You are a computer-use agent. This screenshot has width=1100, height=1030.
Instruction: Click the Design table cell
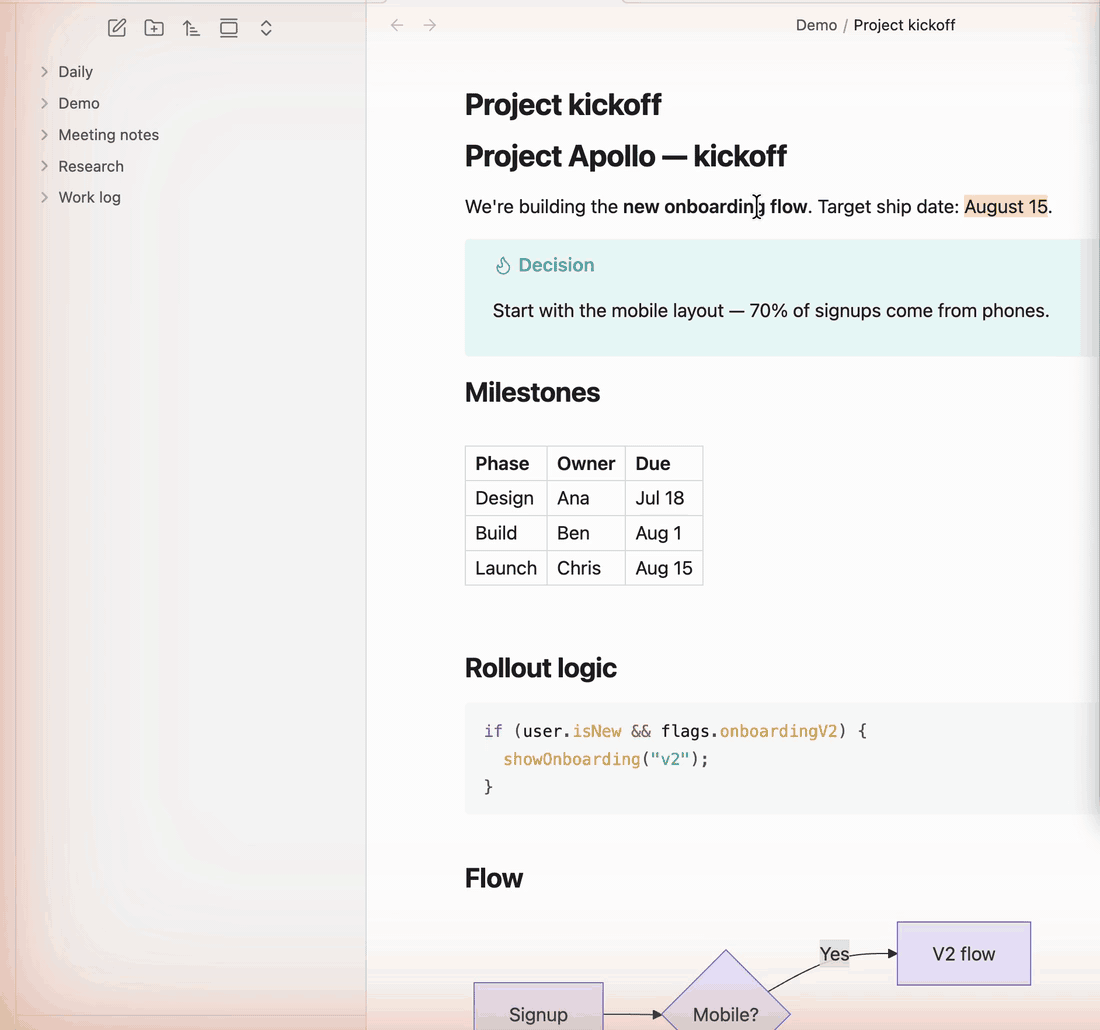tap(504, 498)
